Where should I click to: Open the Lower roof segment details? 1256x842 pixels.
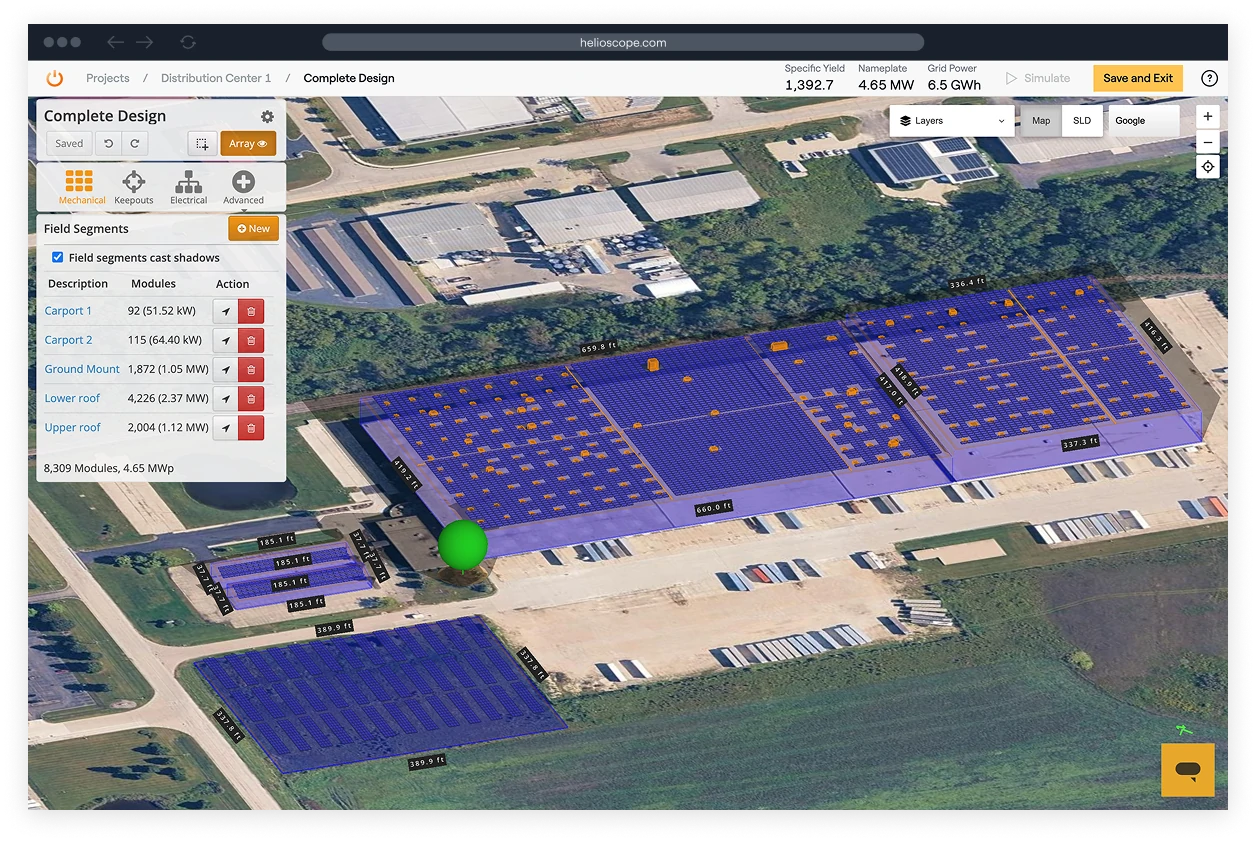pos(72,398)
